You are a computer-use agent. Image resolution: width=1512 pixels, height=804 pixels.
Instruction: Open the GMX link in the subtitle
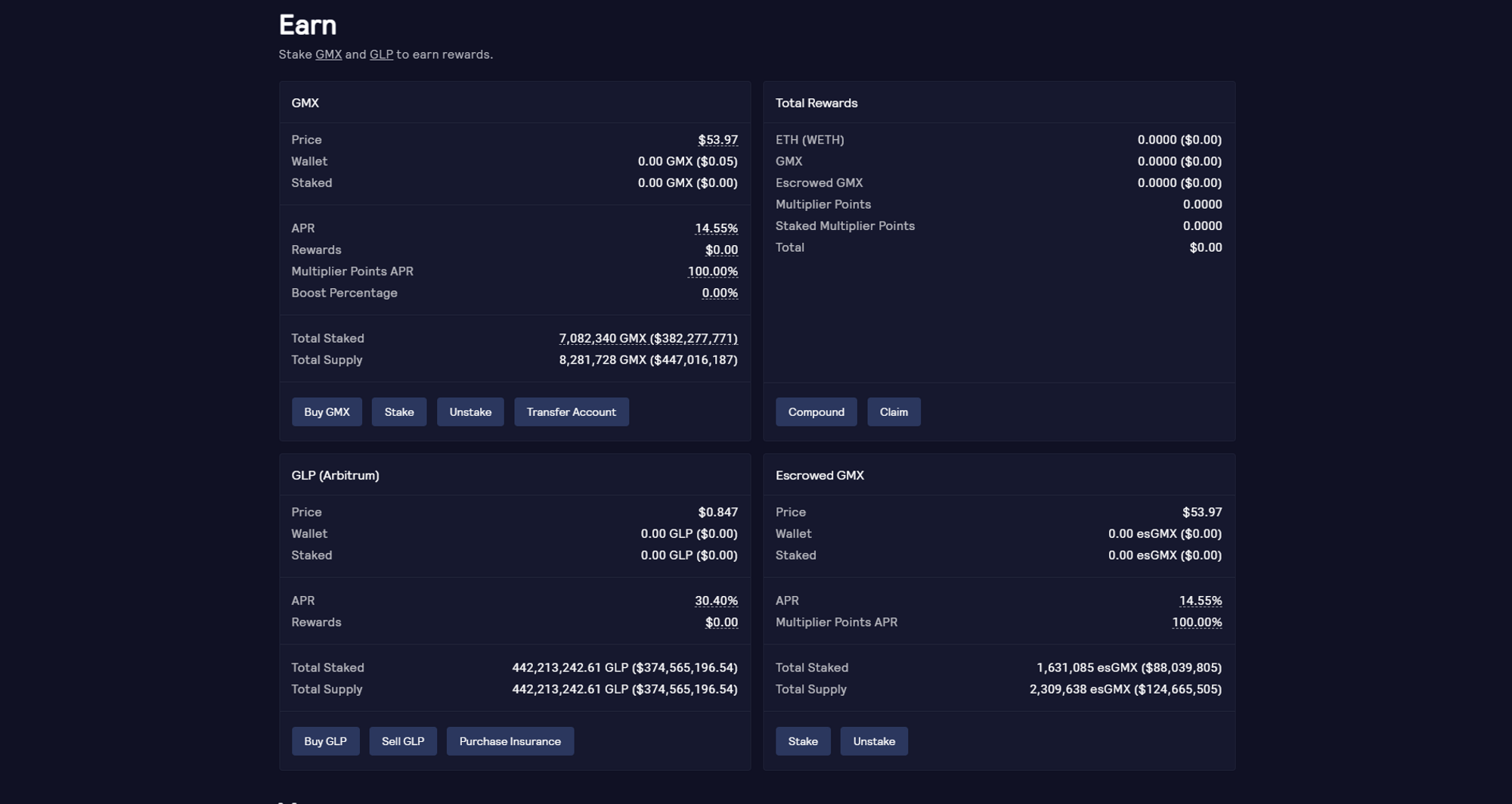tap(329, 54)
